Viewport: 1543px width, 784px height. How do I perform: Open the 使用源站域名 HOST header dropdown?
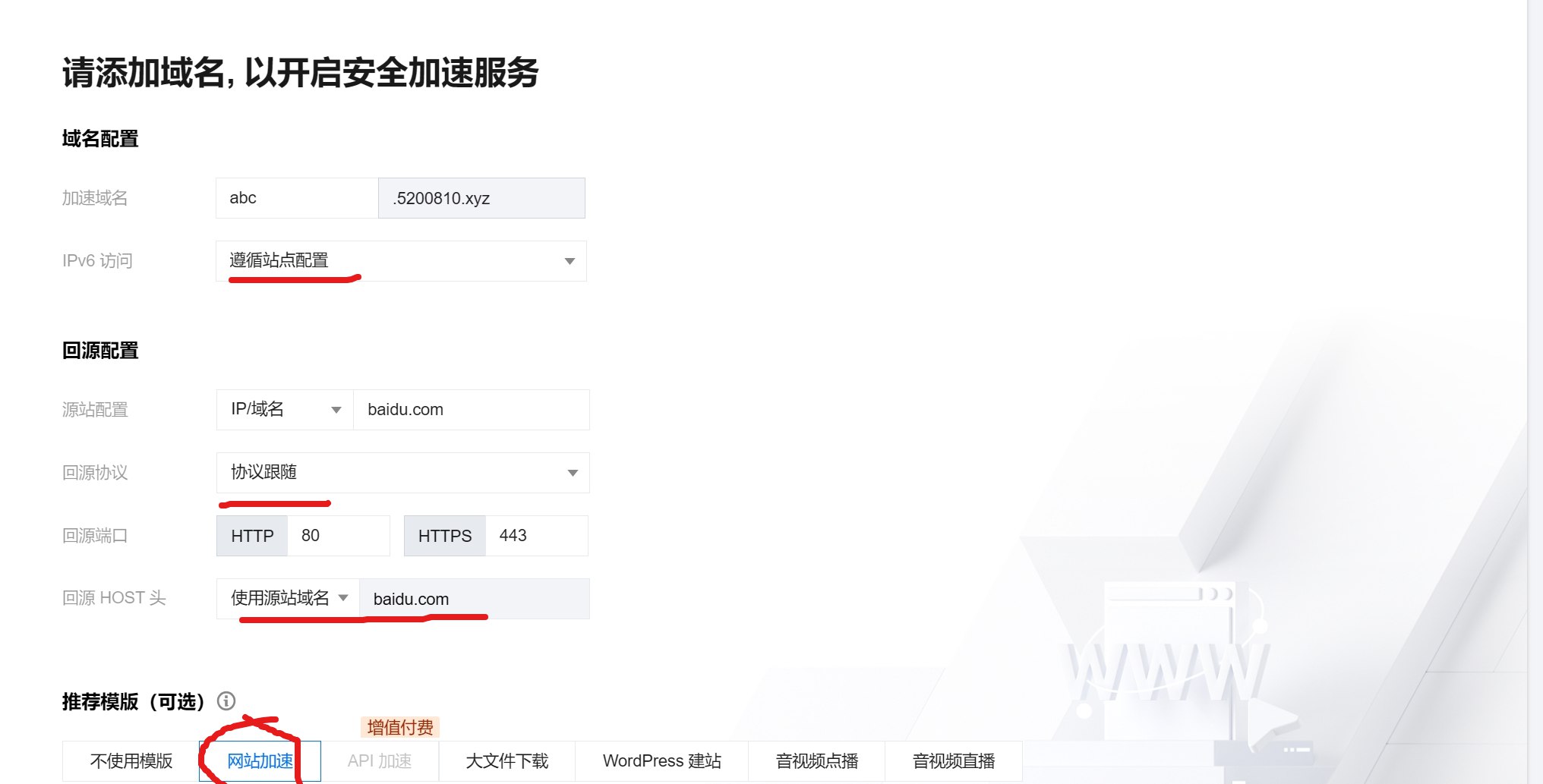[x=288, y=599]
